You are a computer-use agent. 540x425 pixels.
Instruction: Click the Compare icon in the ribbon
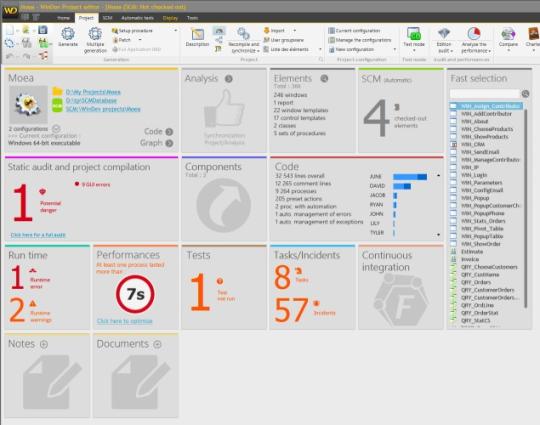(x=508, y=34)
